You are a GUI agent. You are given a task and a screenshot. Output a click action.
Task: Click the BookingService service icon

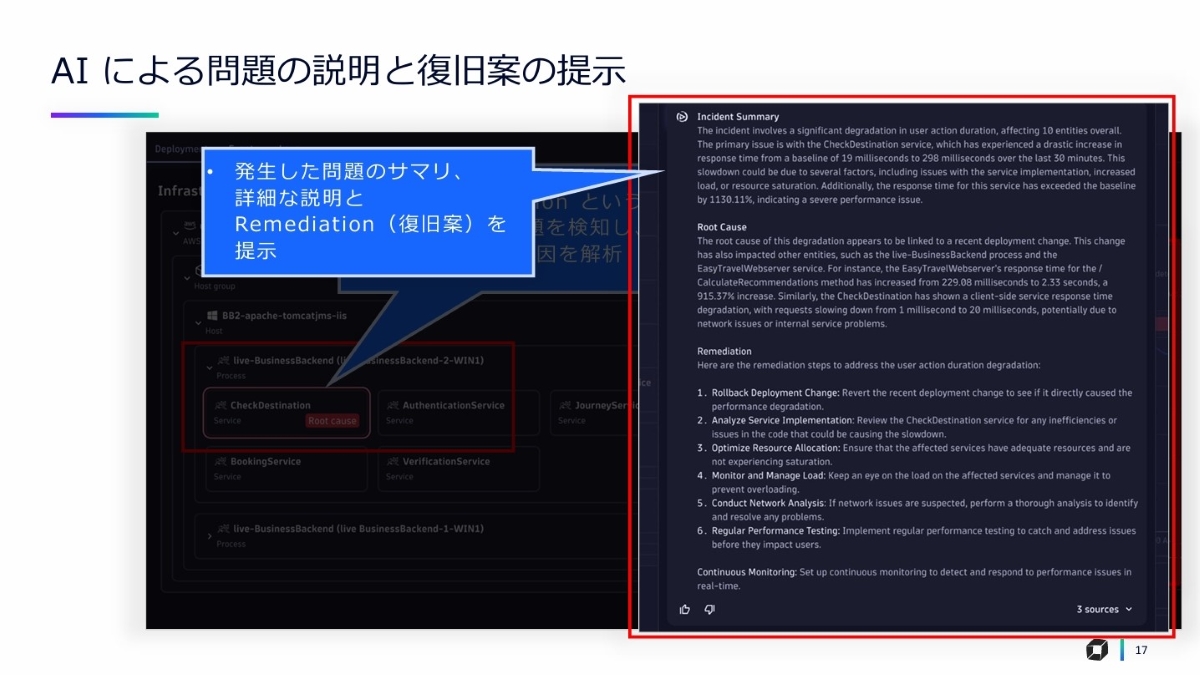[221, 461]
